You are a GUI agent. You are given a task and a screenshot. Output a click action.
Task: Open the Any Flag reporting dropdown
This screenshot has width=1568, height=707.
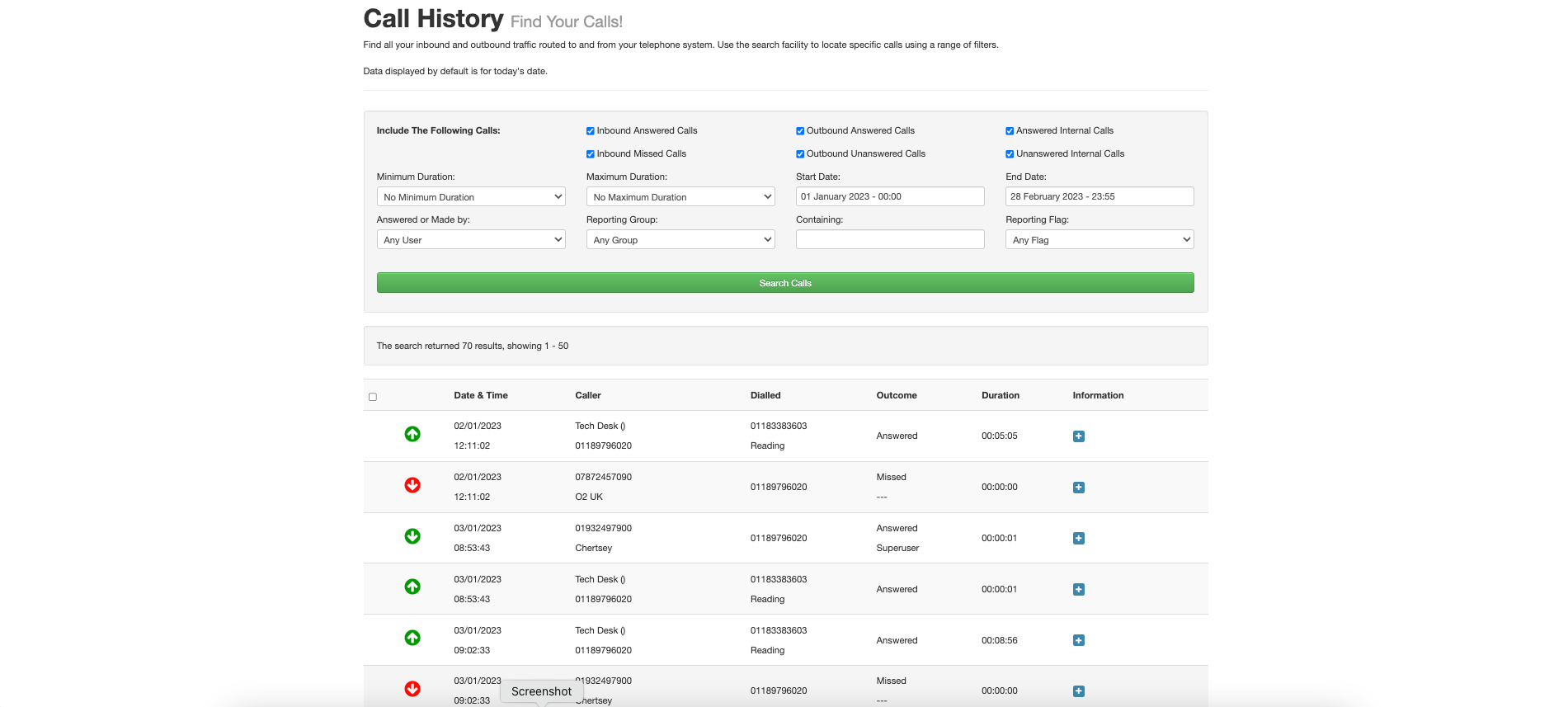click(1099, 240)
